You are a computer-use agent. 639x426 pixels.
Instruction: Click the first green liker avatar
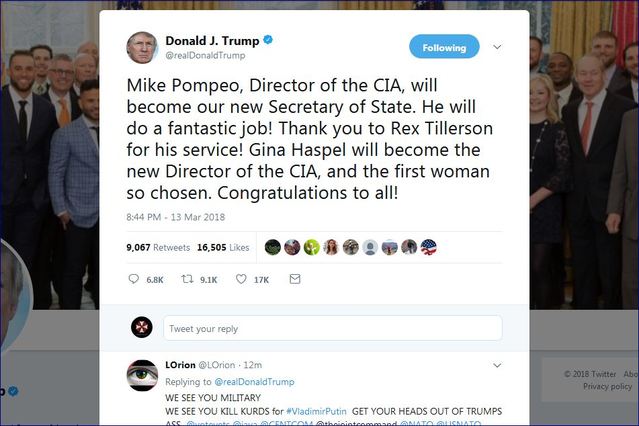(273, 247)
